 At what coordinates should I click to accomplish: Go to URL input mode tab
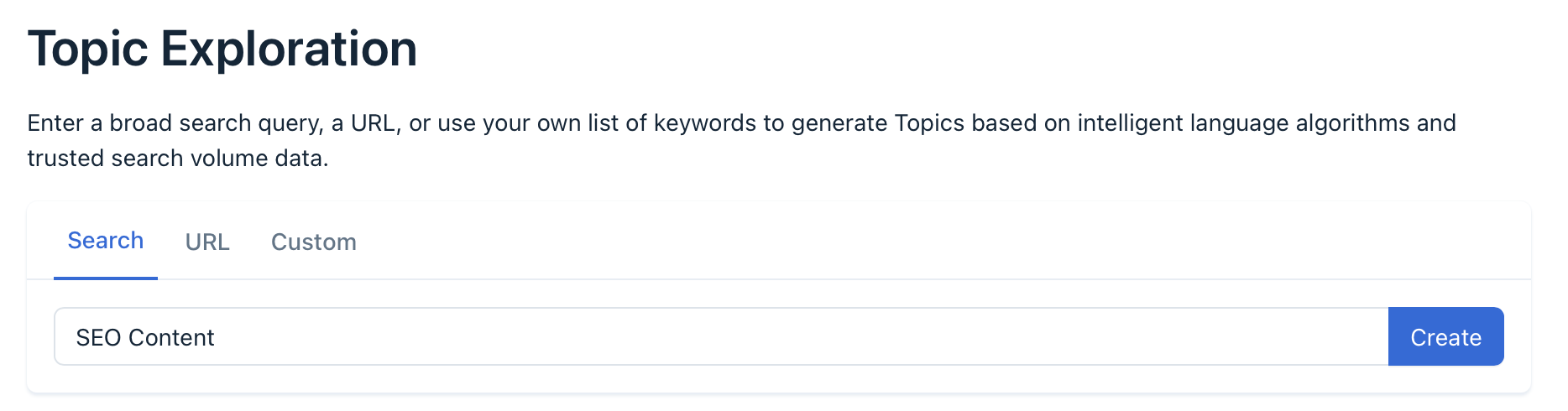point(207,242)
